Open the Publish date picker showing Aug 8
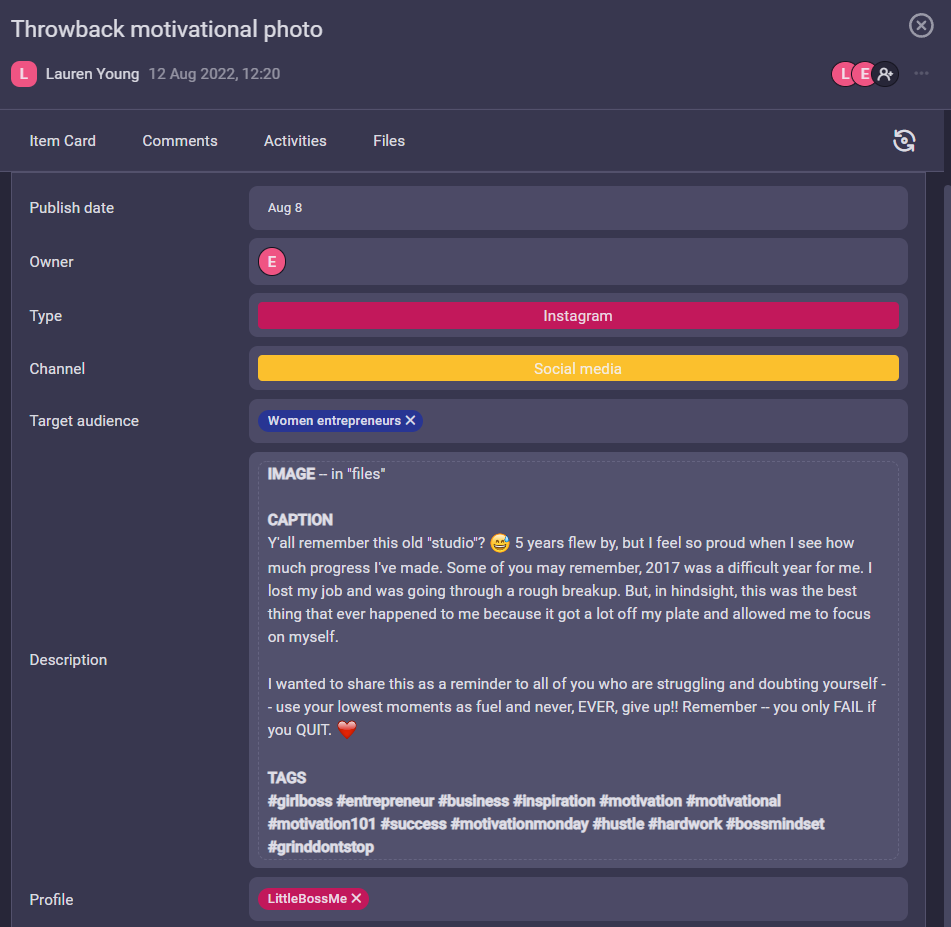Screen dimensions: 951x927 tap(578, 208)
